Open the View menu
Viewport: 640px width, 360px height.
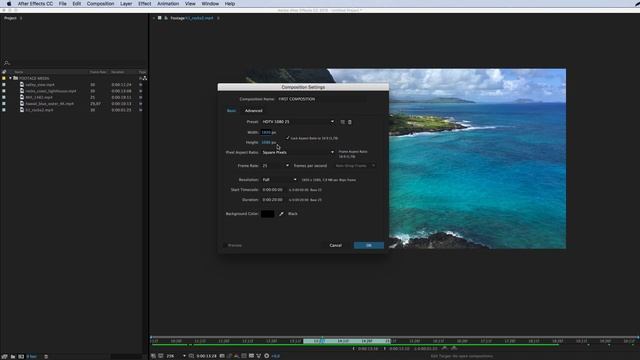(x=190, y=4)
